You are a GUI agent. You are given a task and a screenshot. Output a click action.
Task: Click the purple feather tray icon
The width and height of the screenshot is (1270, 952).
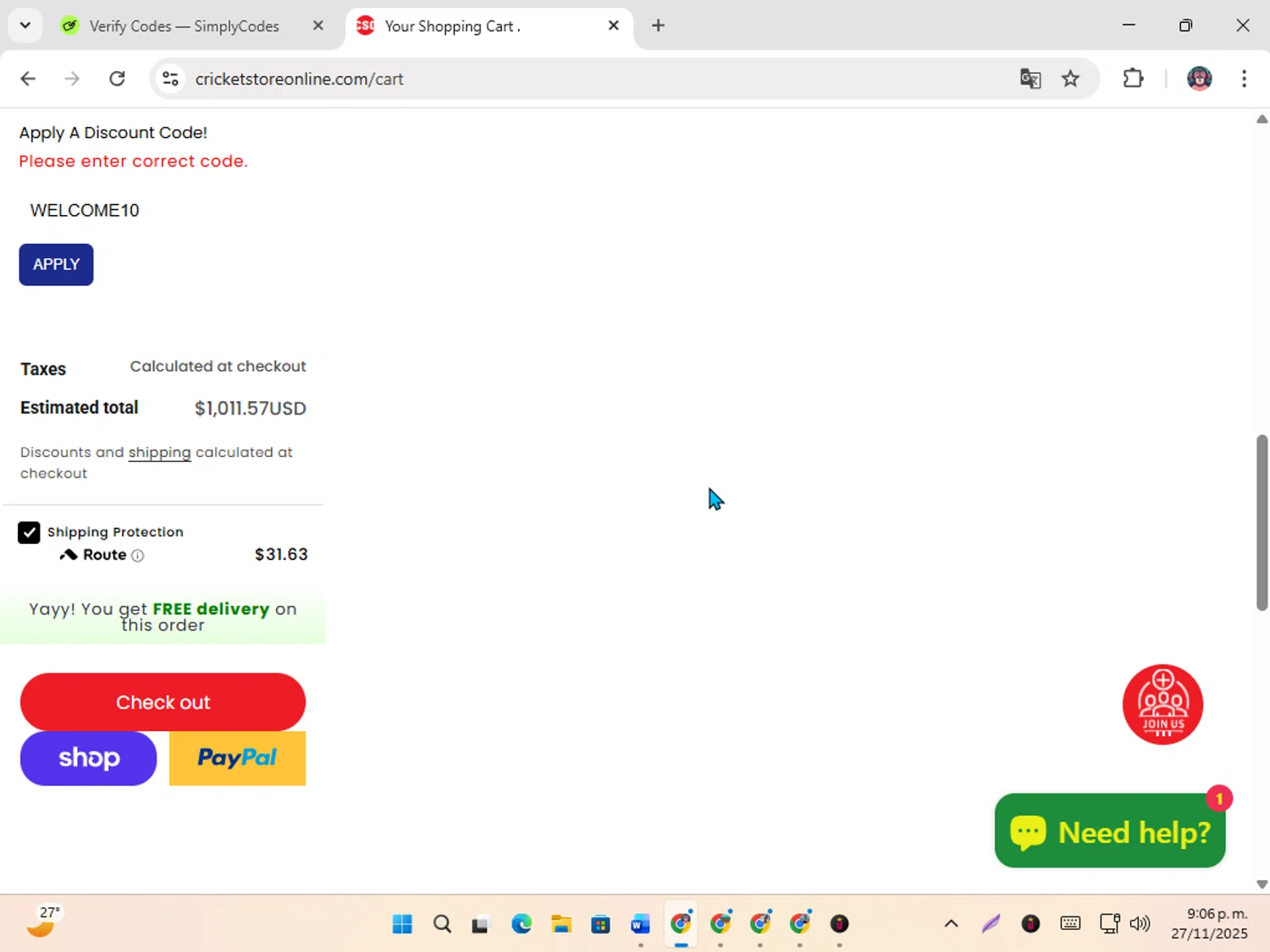(x=991, y=924)
